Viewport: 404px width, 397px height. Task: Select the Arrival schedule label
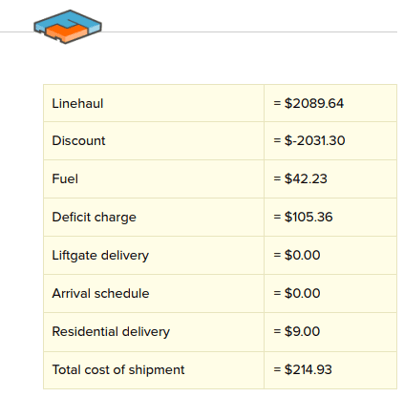[x=101, y=294]
